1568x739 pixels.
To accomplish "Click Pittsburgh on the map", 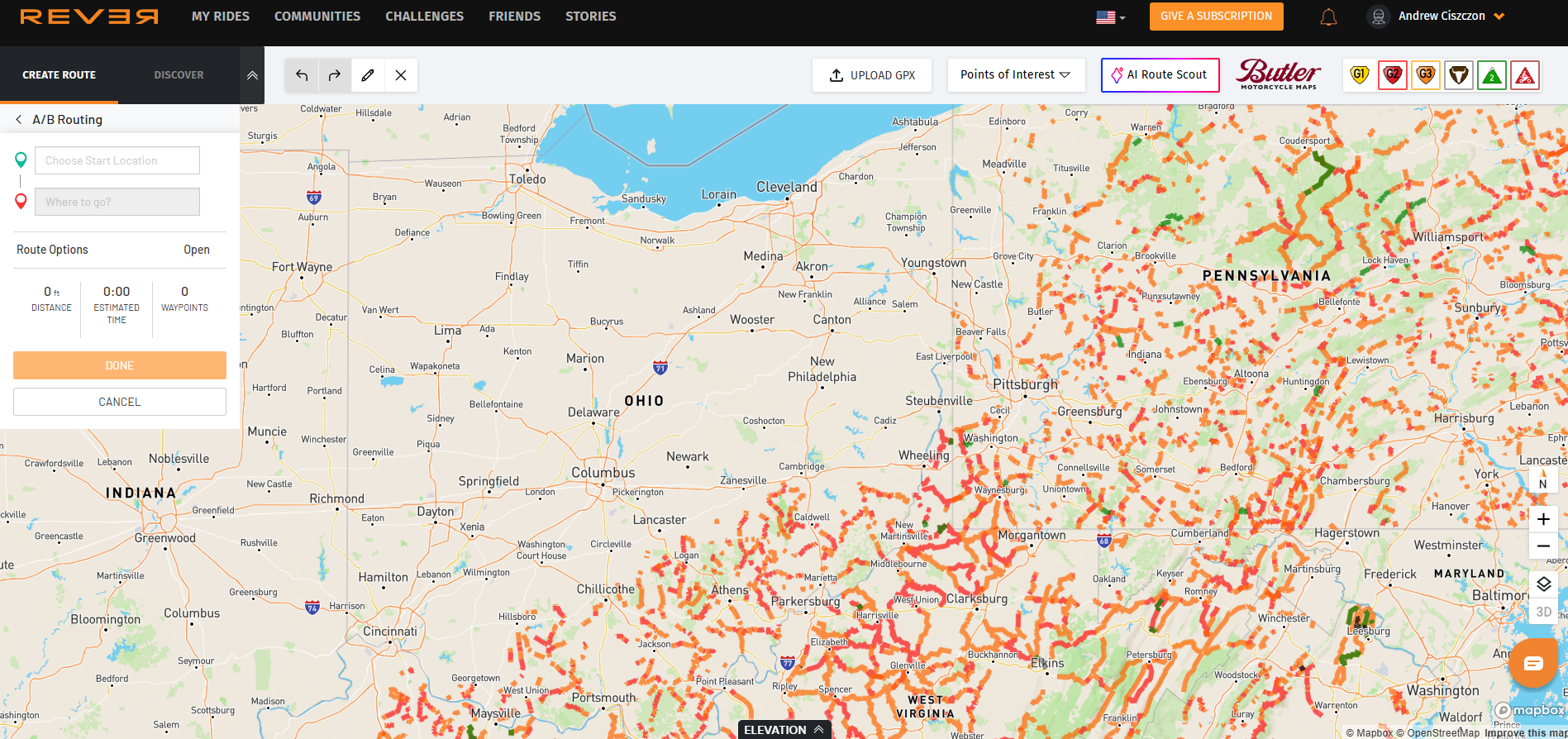I will point(1025,384).
